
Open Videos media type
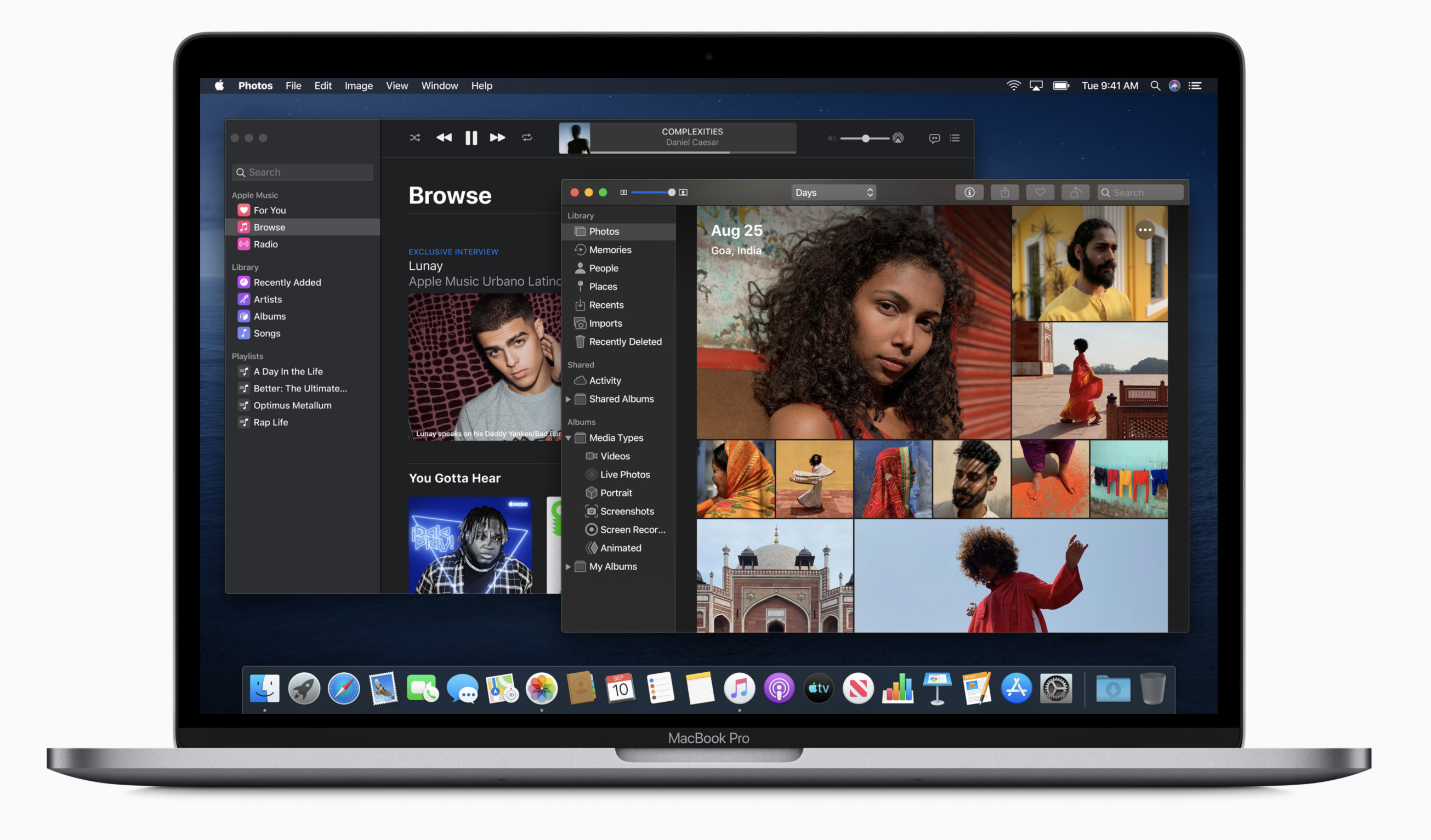[618, 456]
